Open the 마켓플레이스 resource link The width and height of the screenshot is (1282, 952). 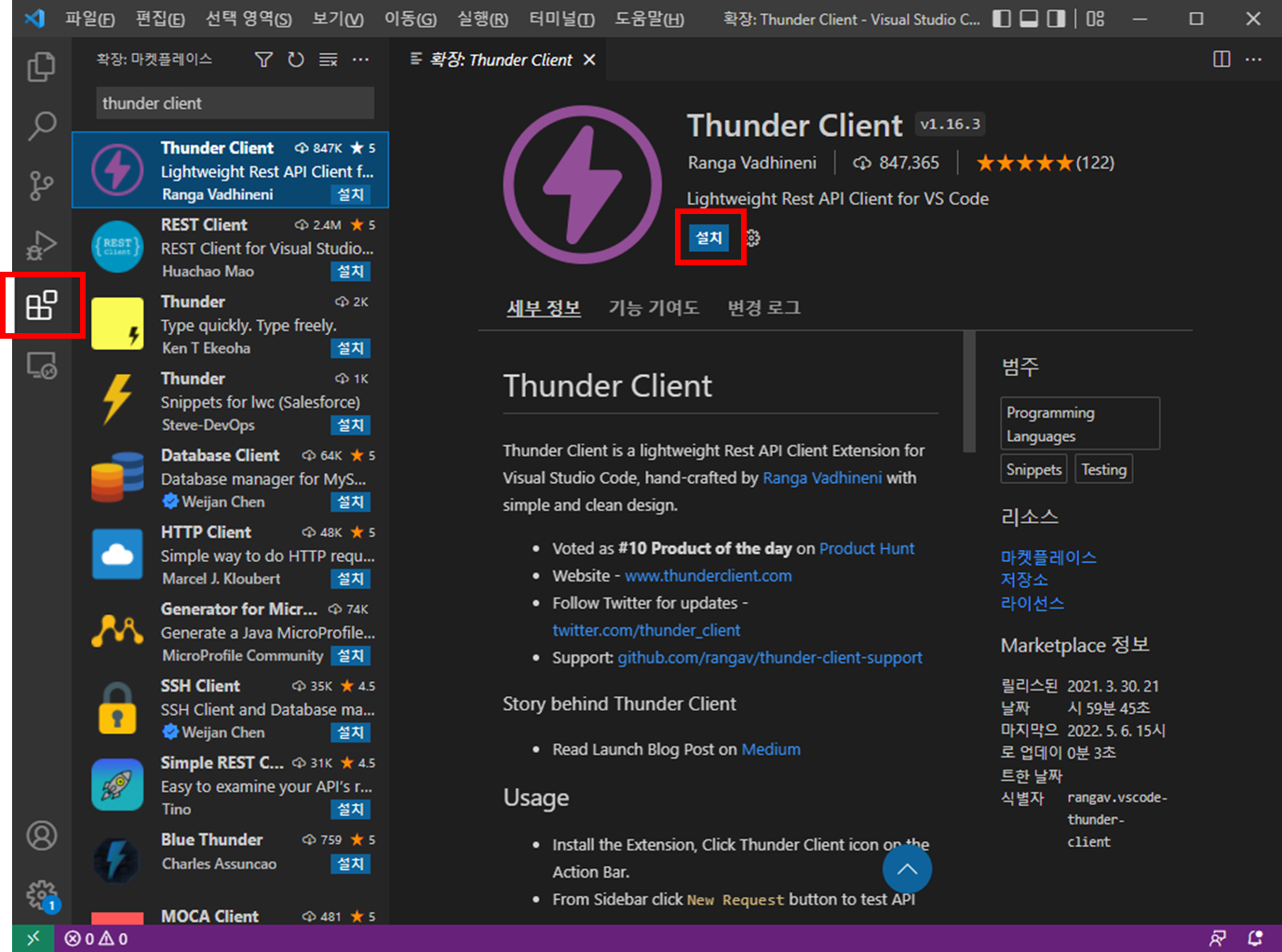pyautogui.click(x=1048, y=557)
